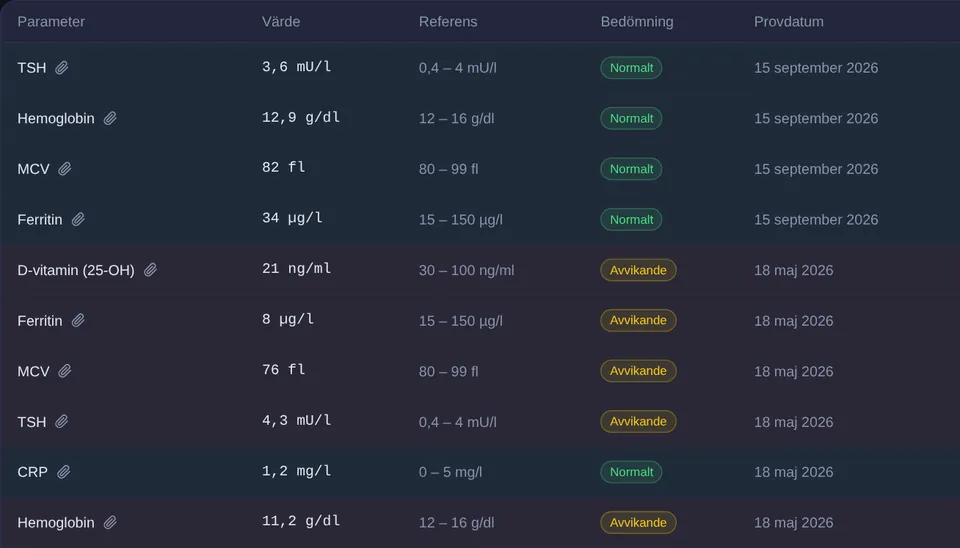Click Avvikande badge in Hemoglobin 11,2 row

(638, 522)
